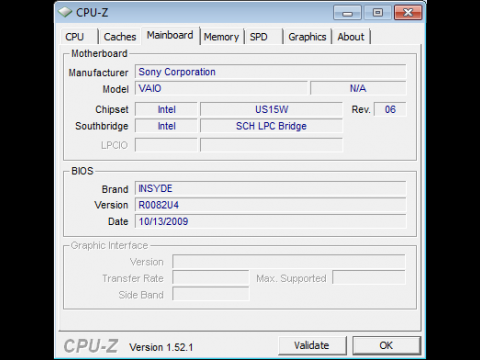The image size is (480, 360).
Task: Click the VAIO model field
Action: 221,89
